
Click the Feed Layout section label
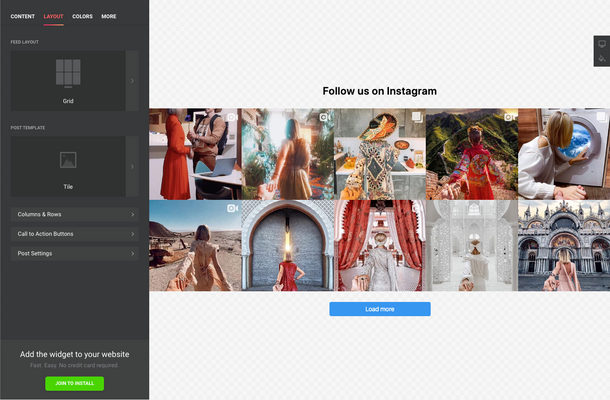tap(25, 42)
